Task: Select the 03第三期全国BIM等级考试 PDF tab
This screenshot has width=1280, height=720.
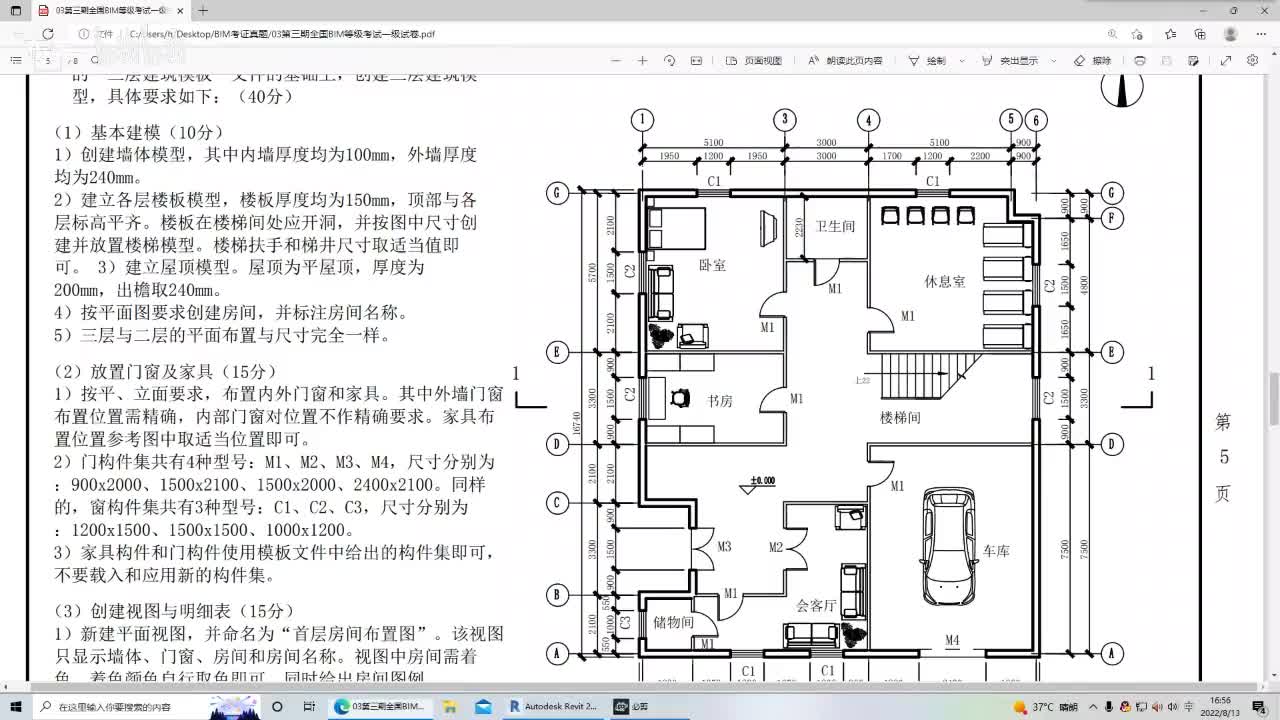Action: [108, 10]
